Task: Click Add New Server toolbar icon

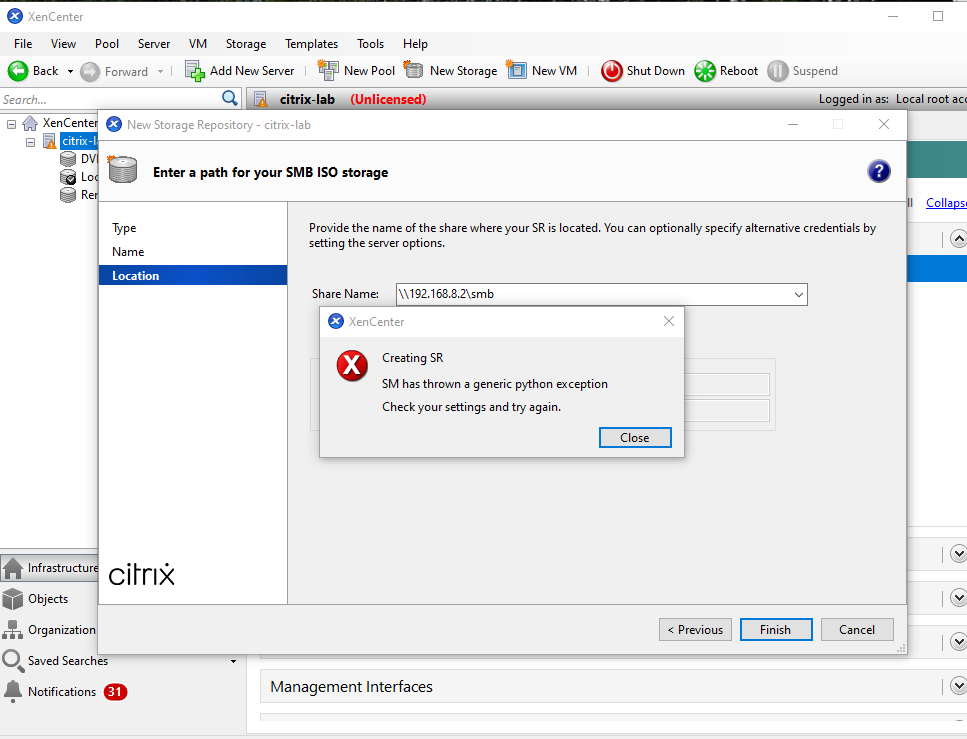Action: click(195, 71)
